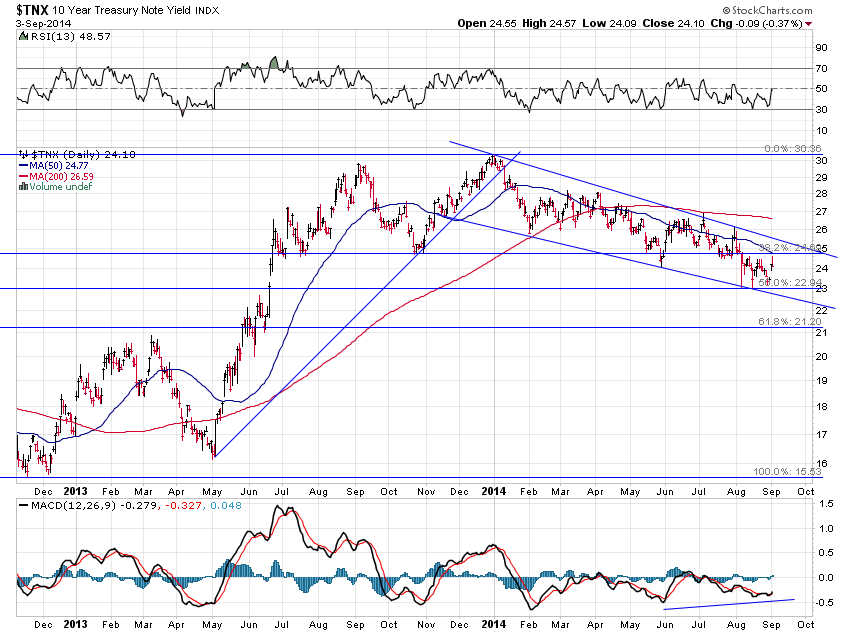Select the 2013 year marker on time axis
Screen dimensions: 850x633
pos(78,492)
